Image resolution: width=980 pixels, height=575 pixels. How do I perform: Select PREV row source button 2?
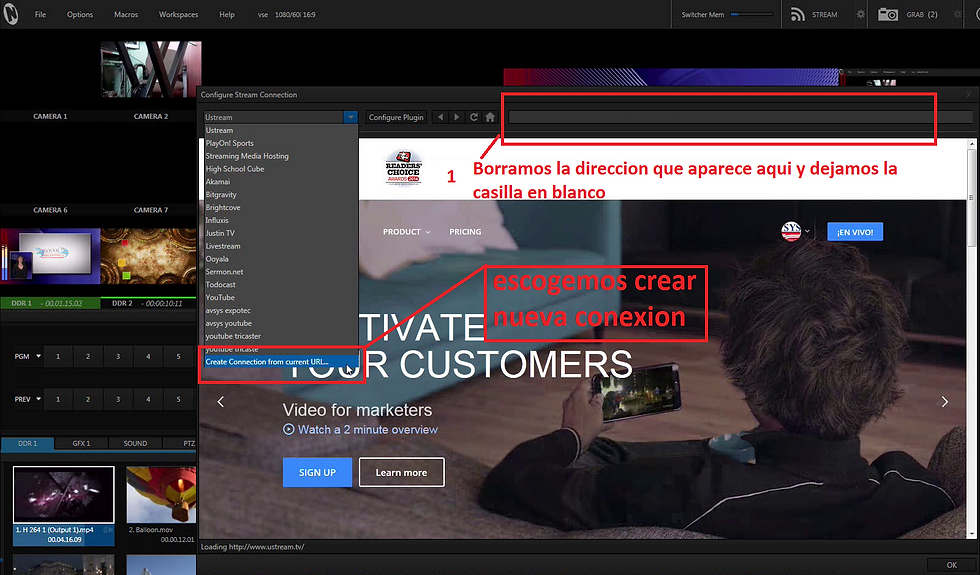click(88, 399)
